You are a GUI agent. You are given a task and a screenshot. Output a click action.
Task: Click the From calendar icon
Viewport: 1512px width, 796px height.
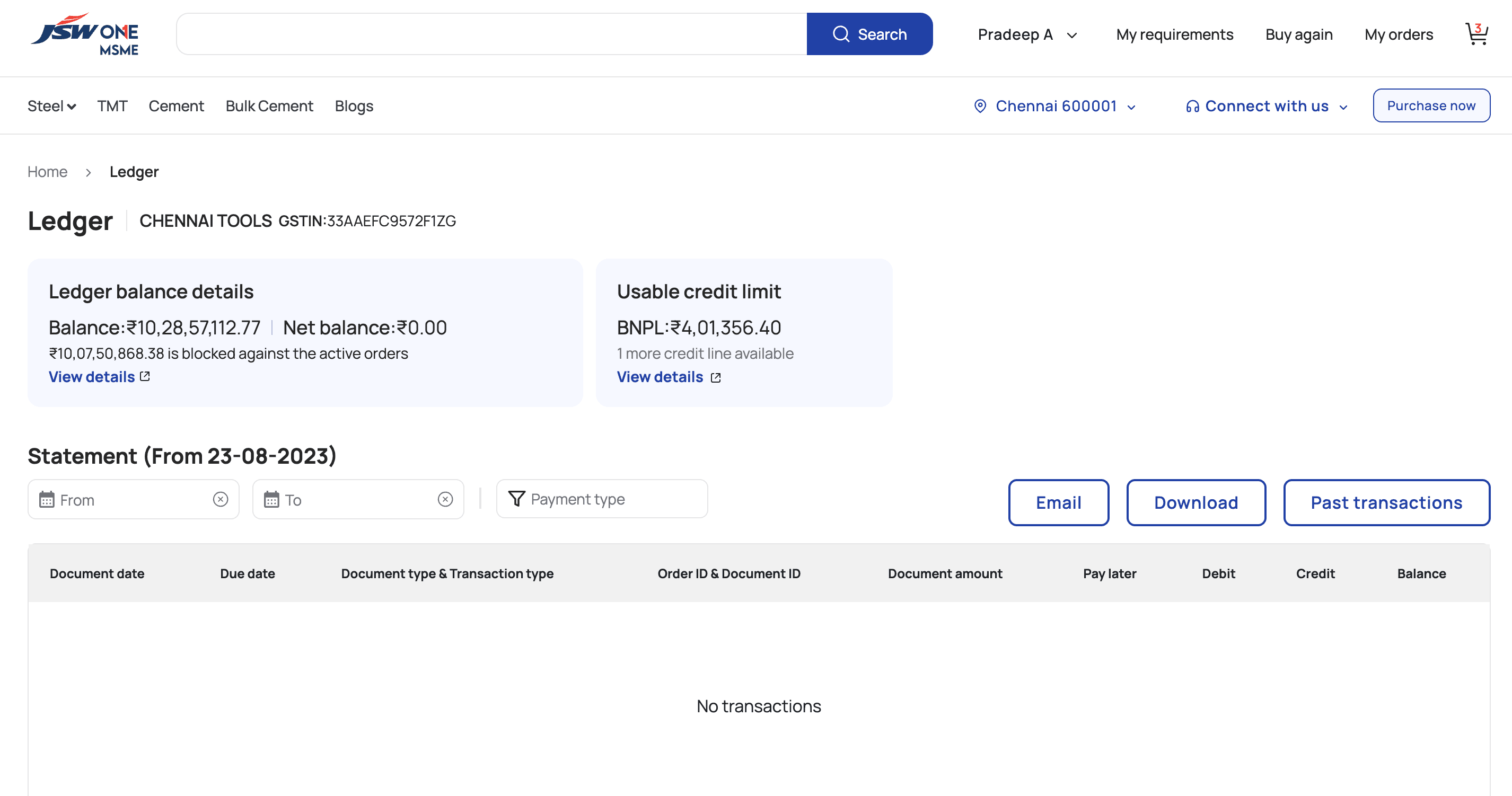(46, 500)
